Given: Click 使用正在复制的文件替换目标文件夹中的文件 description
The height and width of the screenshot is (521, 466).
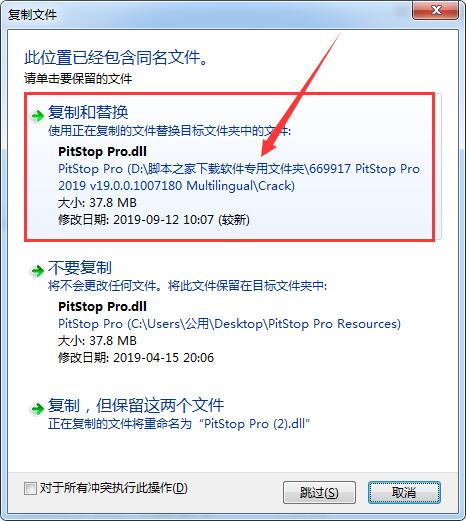Looking at the screenshot, I should tap(169, 131).
